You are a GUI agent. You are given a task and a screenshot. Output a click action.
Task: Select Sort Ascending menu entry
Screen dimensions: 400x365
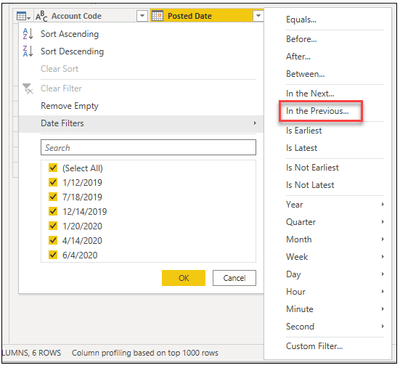tap(70, 34)
